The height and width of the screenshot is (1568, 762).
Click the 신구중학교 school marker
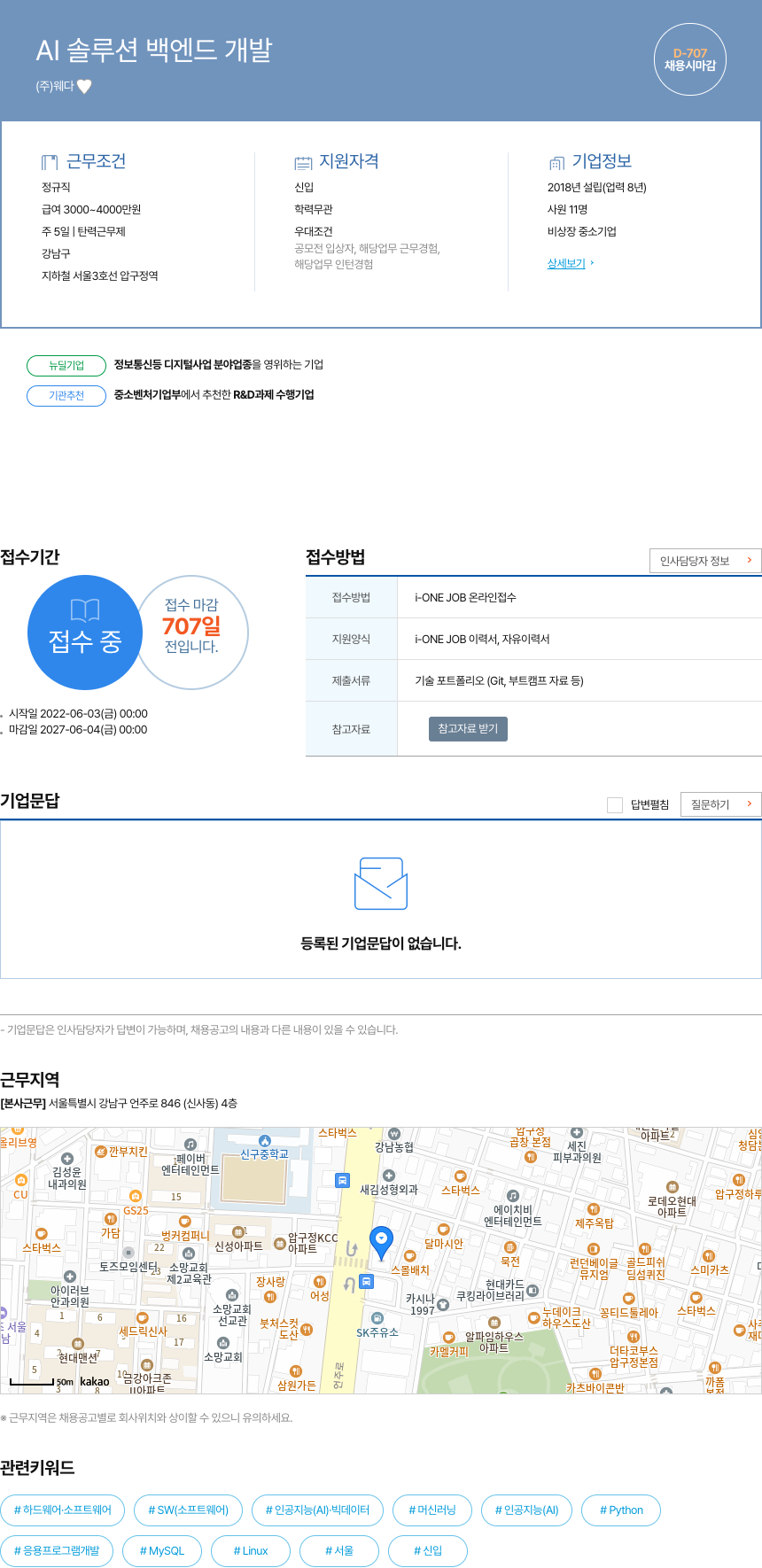[x=264, y=1141]
